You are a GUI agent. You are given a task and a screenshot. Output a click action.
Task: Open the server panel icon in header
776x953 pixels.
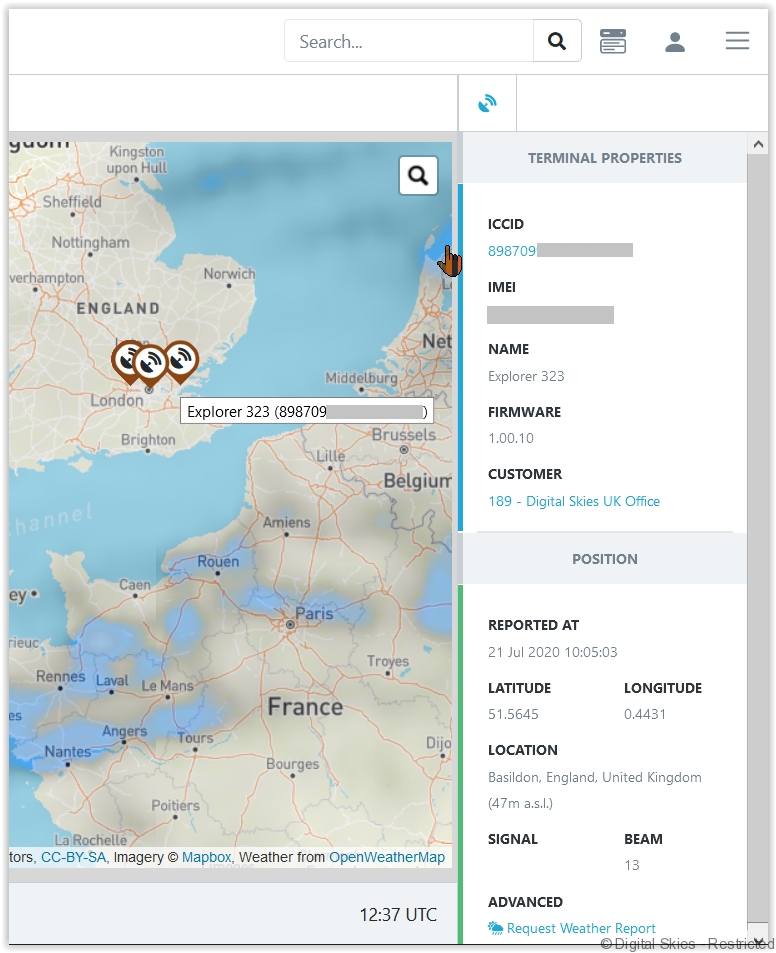click(613, 42)
